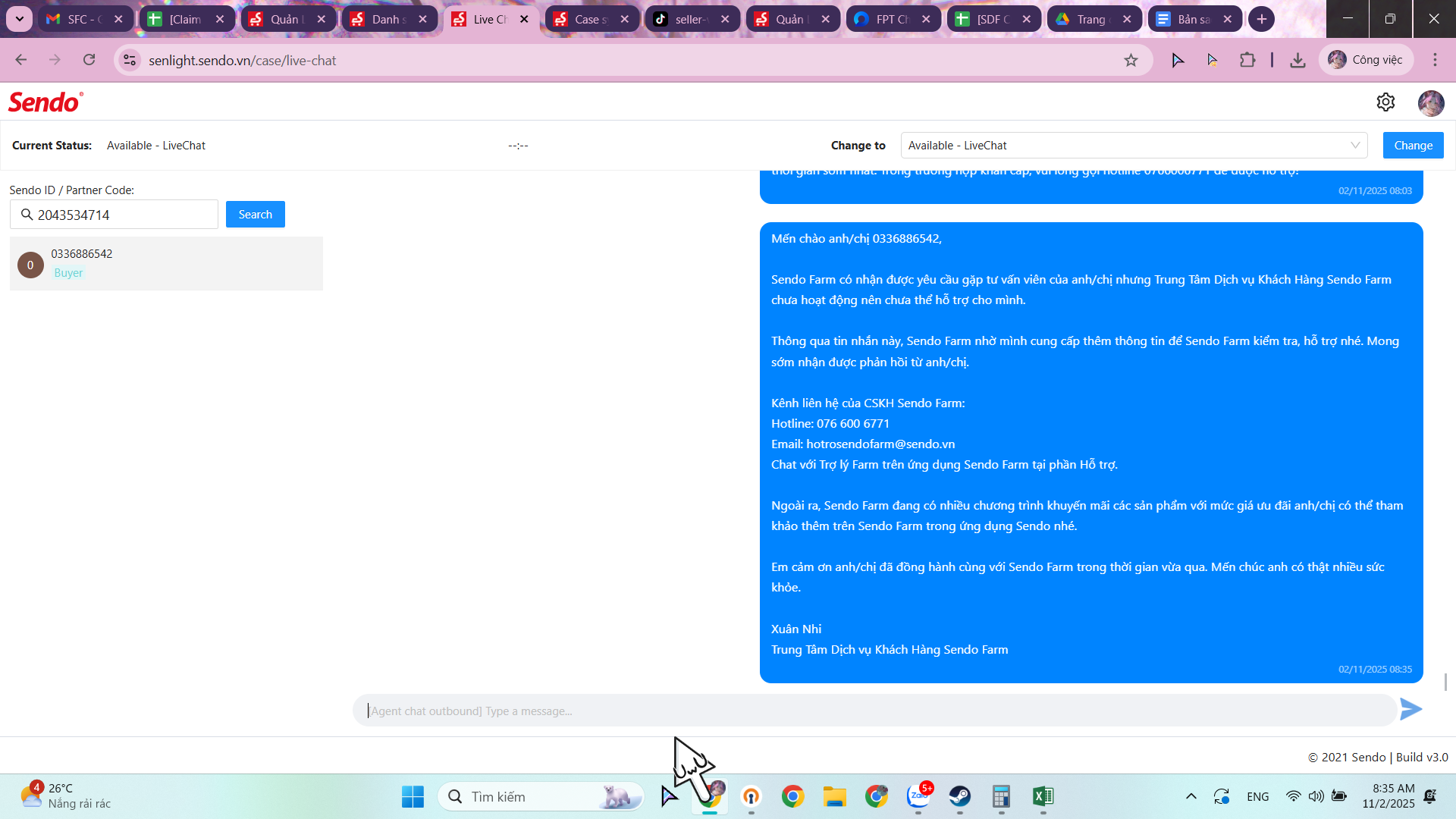This screenshot has height=819, width=1456.
Task: Open Excel from the taskbar
Action: (x=1043, y=796)
